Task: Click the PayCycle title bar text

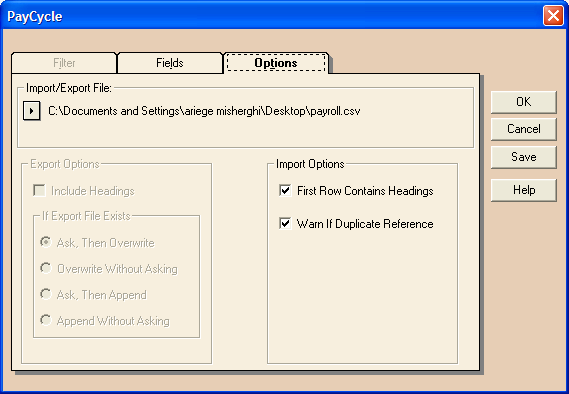Action: [x=35, y=17]
